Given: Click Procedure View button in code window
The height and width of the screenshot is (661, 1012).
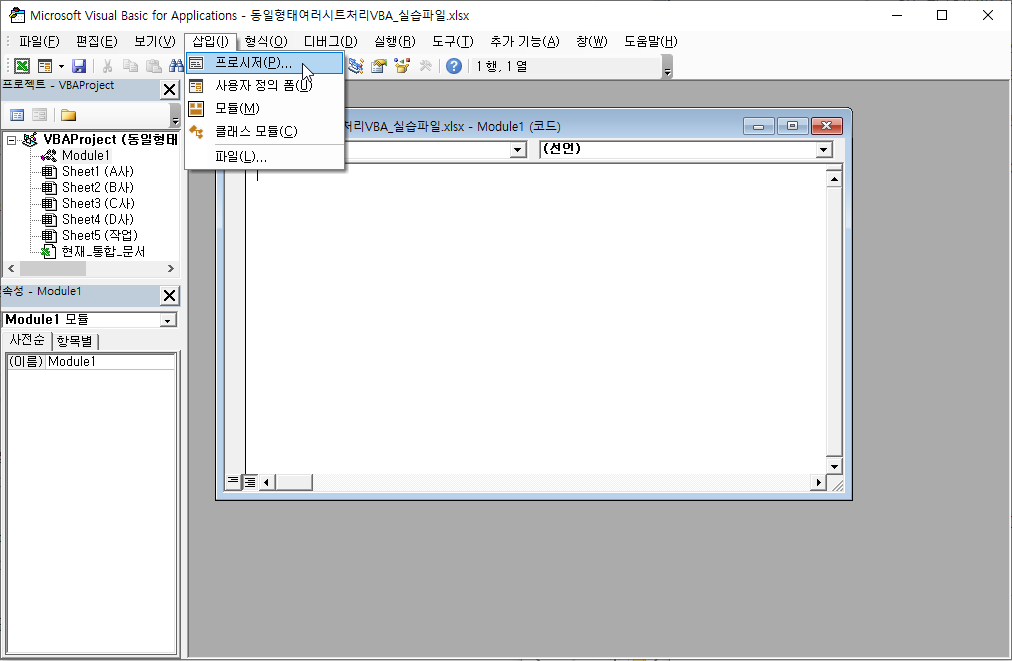Looking at the screenshot, I should pos(233,482).
